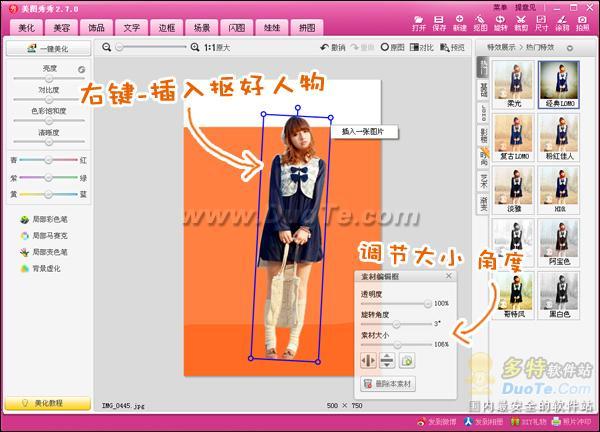Open the 美化教程 tutorial button
Image resolution: width=600 pixels, height=432 pixels.
(48, 403)
